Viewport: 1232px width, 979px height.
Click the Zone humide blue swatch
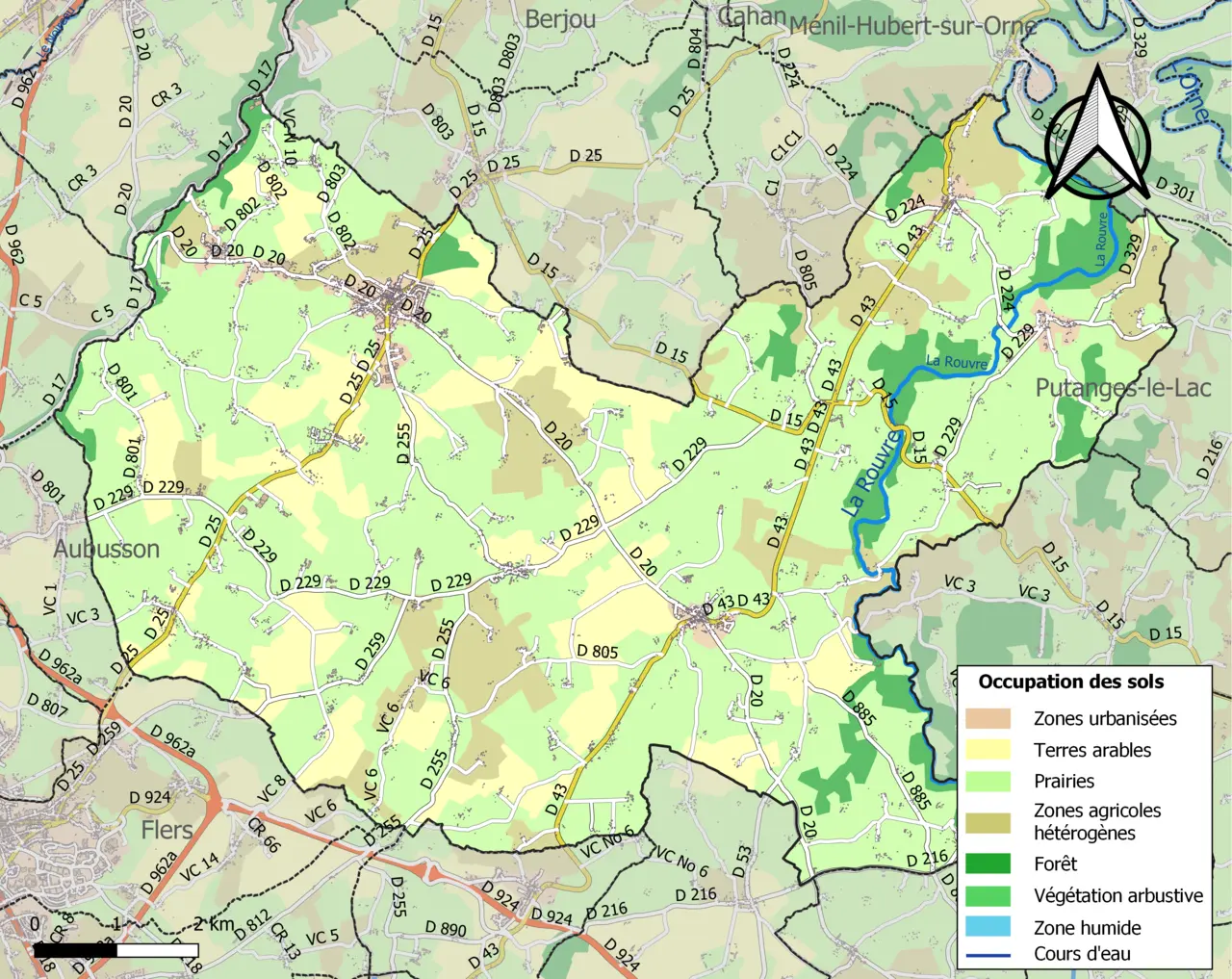(988, 927)
